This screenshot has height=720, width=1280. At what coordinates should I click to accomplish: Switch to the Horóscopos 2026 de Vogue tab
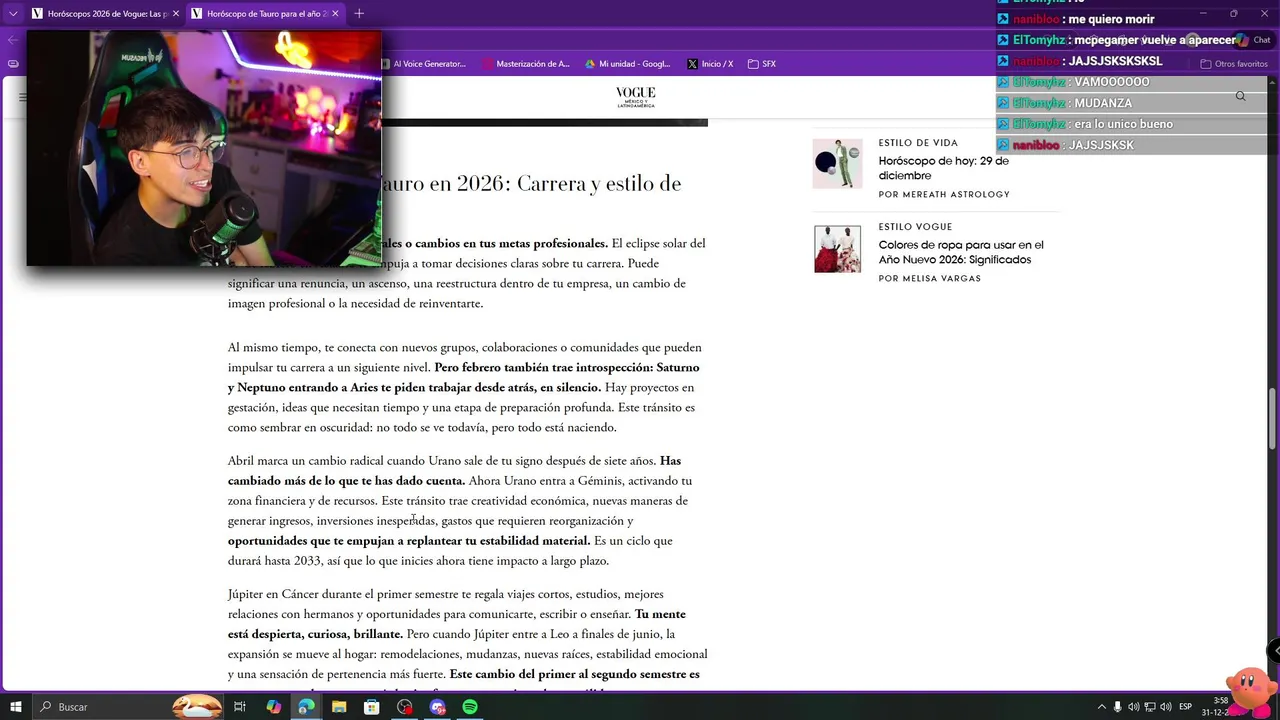(x=105, y=14)
